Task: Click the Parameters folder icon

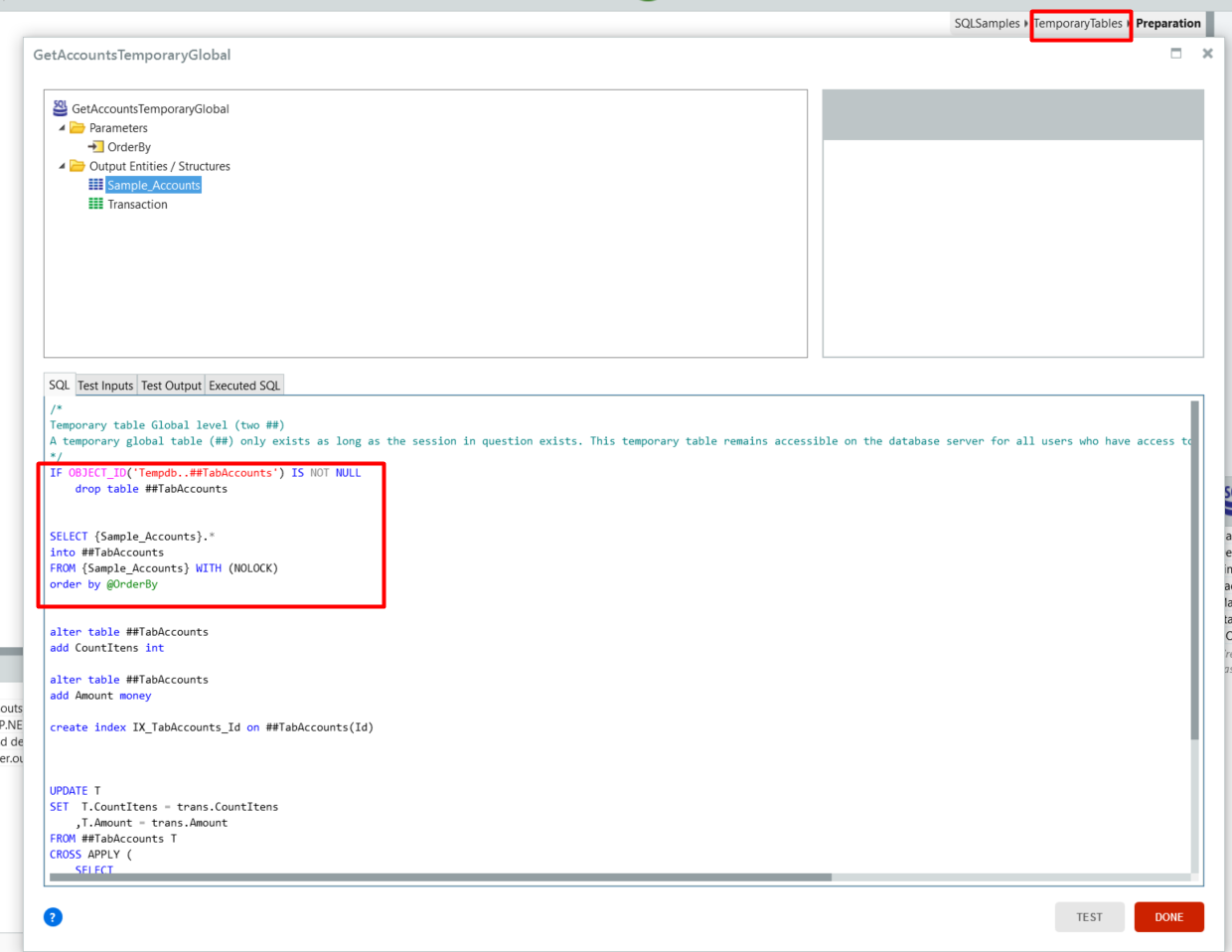Action: tap(77, 128)
